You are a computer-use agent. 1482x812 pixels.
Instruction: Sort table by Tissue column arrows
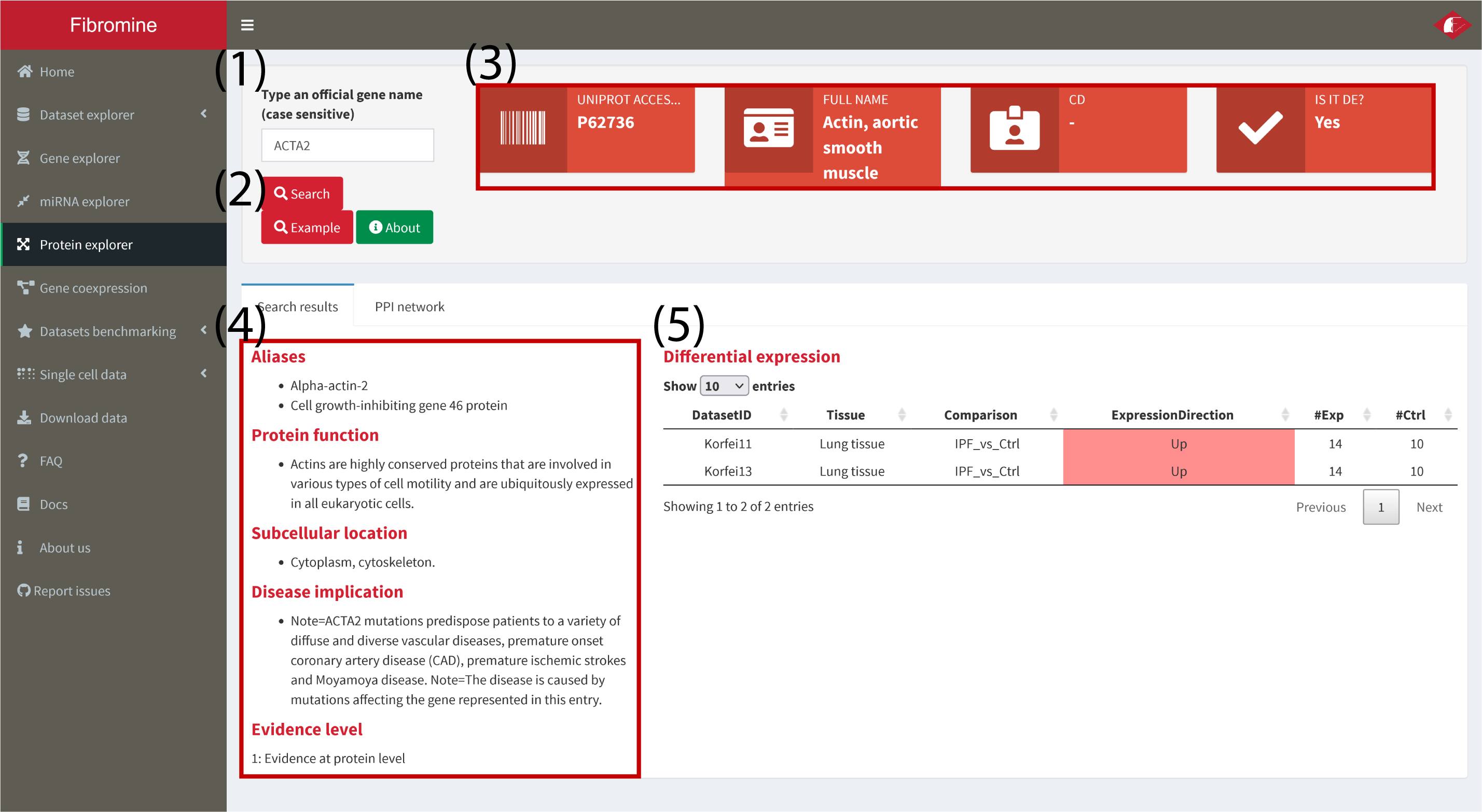click(902, 415)
